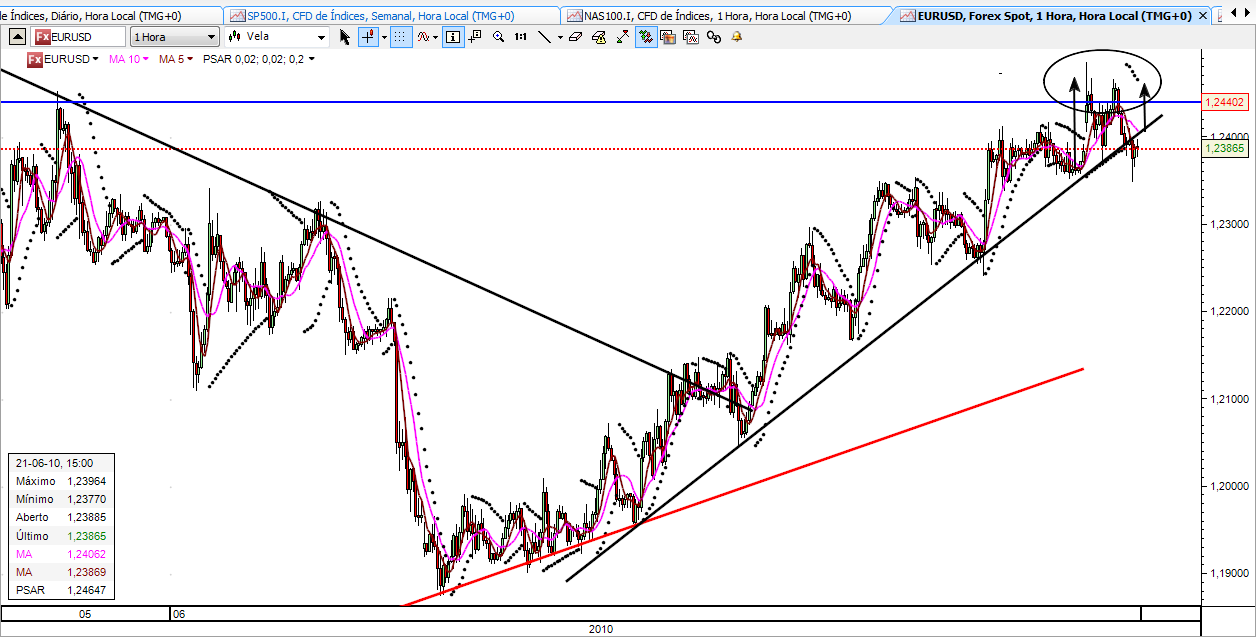This screenshot has height=637, width=1256.
Task: Open the add indicator wave icon
Action: tap(422, 36)
